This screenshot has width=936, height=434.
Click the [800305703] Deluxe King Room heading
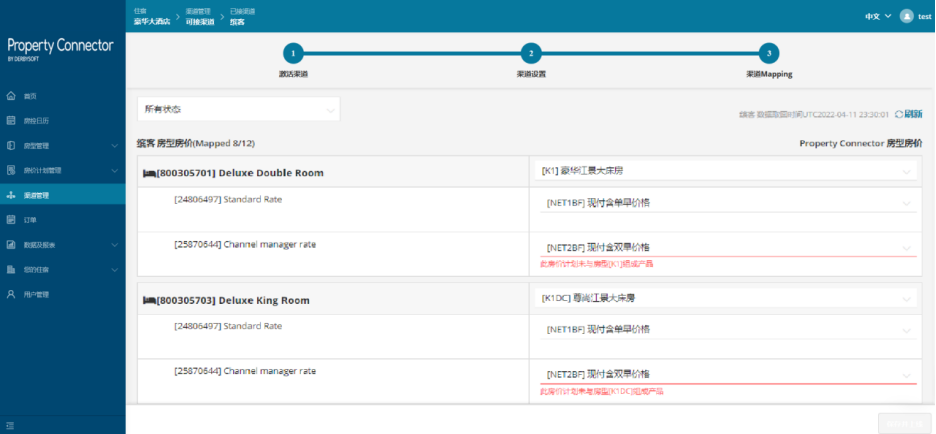click(233, 300)
